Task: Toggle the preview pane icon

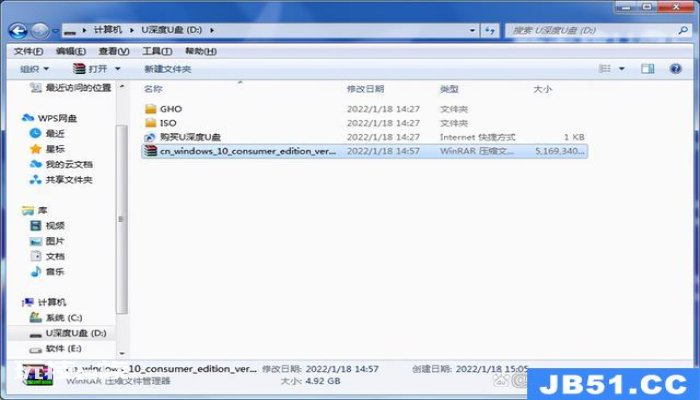Action: click(647, 68)
